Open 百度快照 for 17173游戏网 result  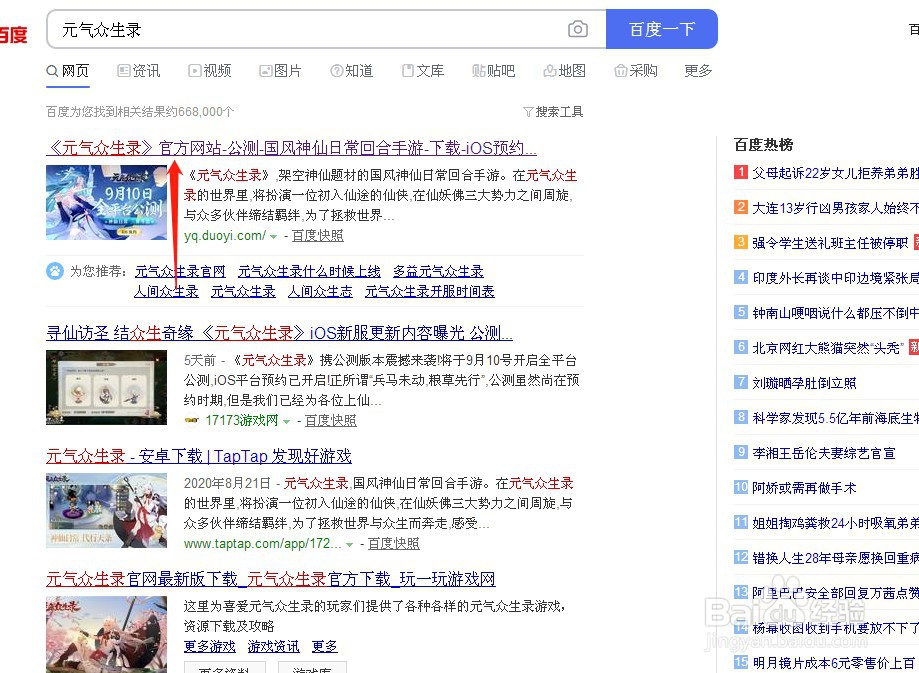click(x=331, y=420)
